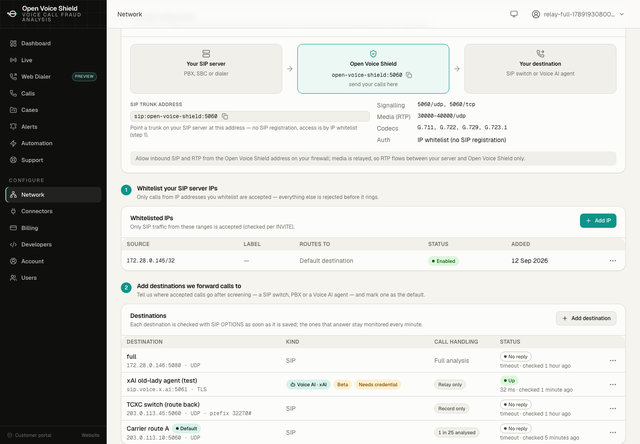The height and width of the screenshot is (444, 640).
Task: Open options menu for full destination
Action: pos(613,361)
